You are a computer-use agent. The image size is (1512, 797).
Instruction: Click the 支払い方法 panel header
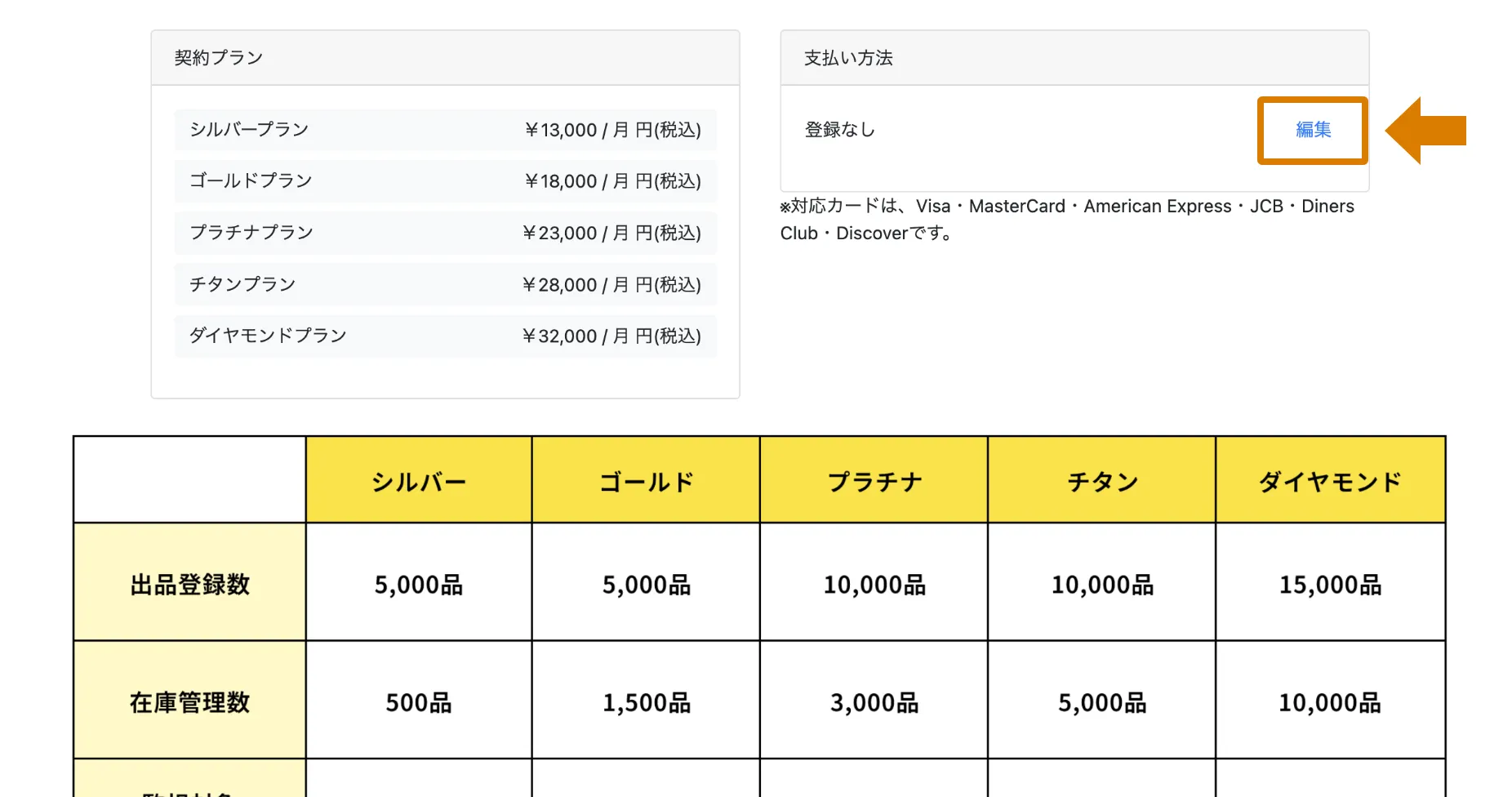[1074, 58]
